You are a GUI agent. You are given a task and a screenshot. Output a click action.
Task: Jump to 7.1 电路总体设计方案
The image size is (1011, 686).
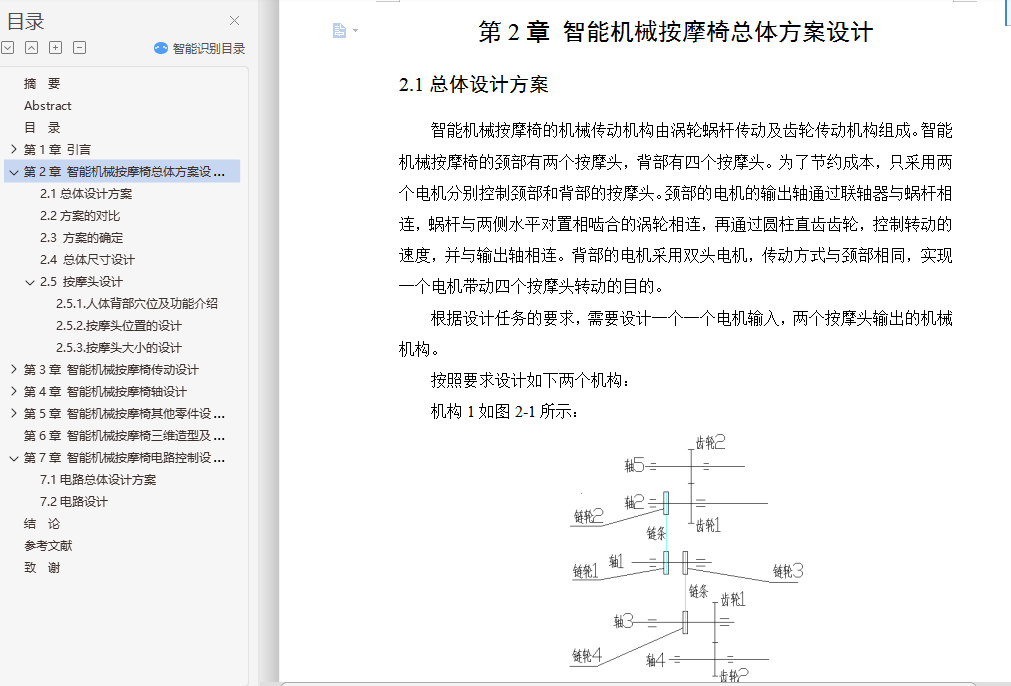click(x=98, y=480)
